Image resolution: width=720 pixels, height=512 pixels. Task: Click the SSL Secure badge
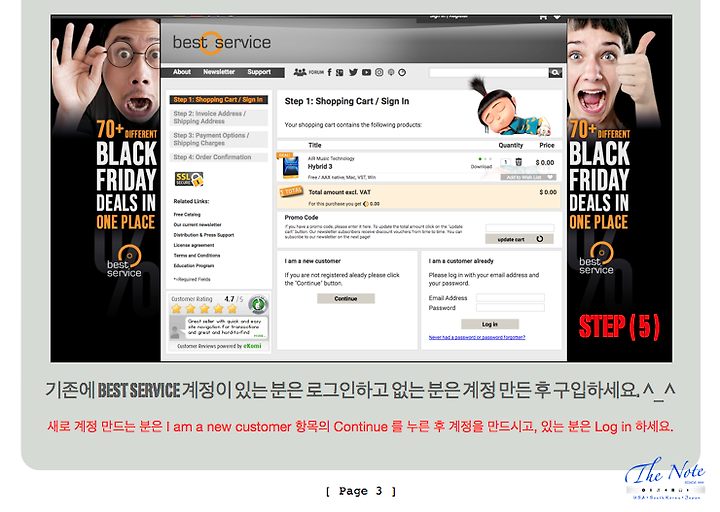[189, 179]
